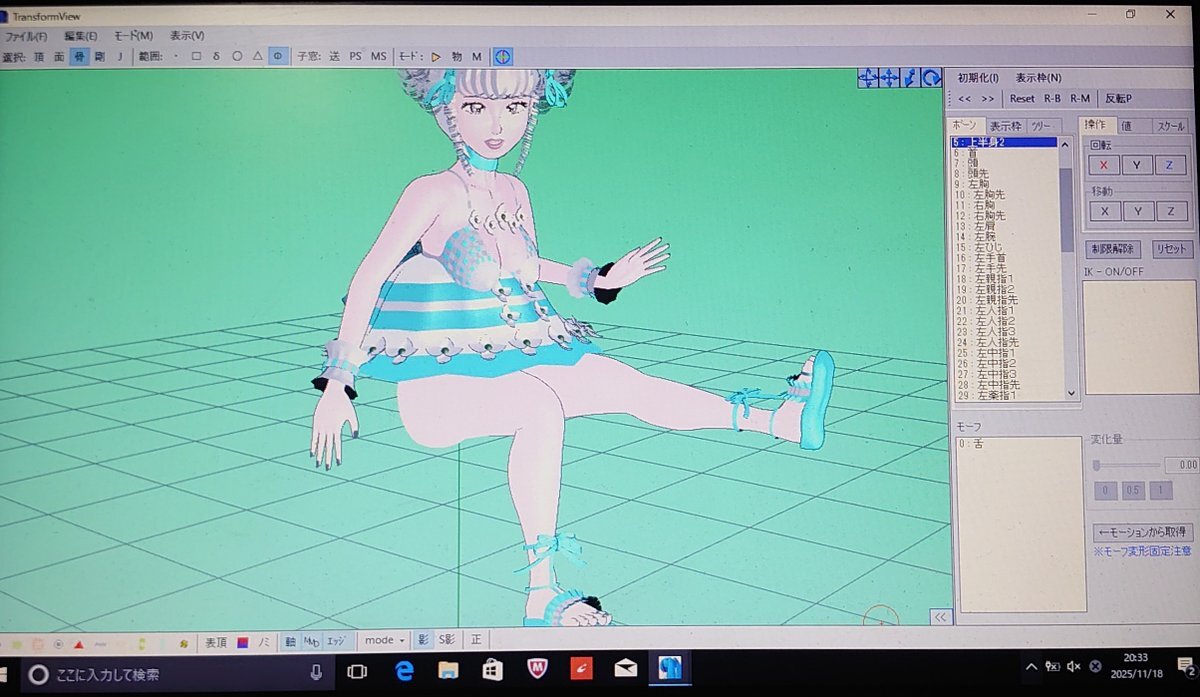1200x697 pixels.
Task: Click the << previous button
Action: (965, 99)
